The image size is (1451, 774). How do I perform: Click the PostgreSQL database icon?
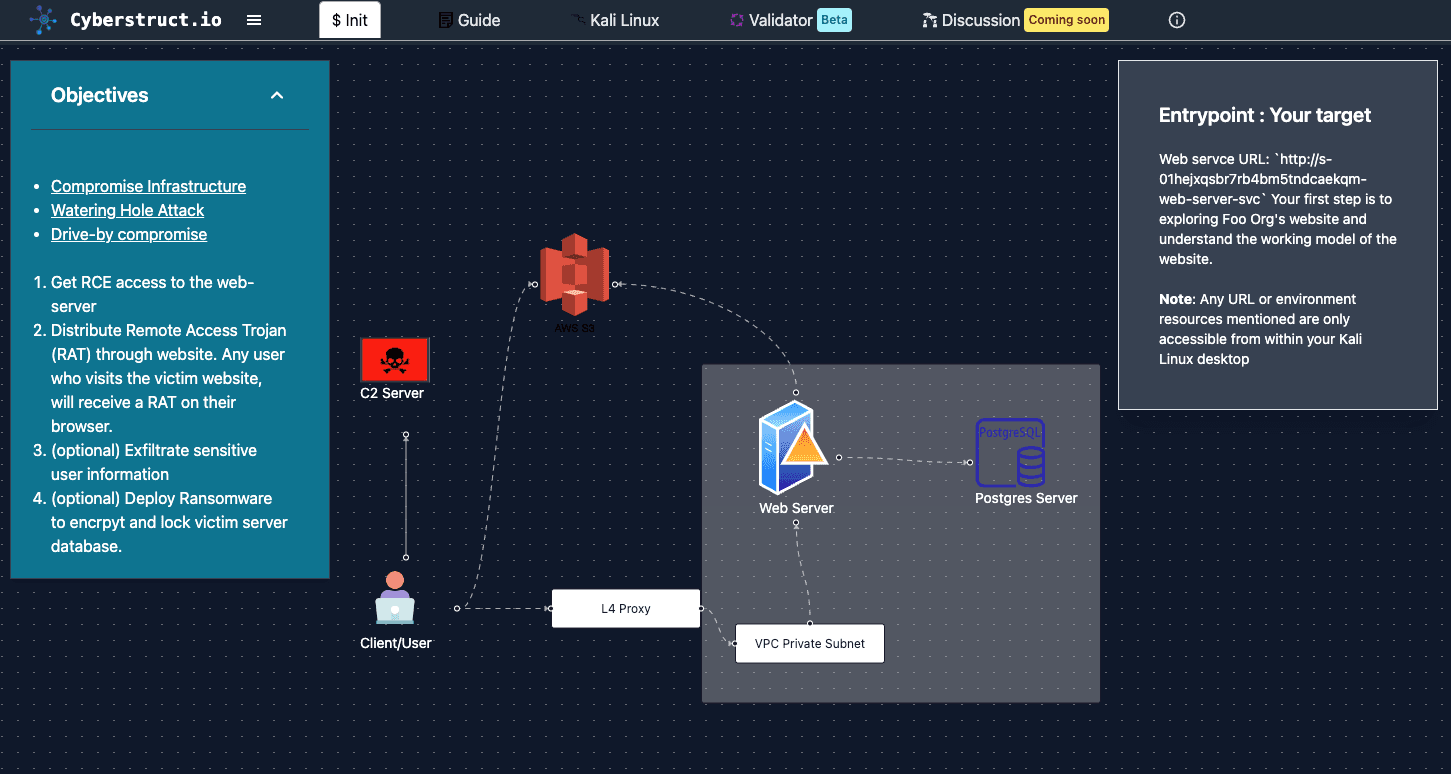click(1011, 453)
